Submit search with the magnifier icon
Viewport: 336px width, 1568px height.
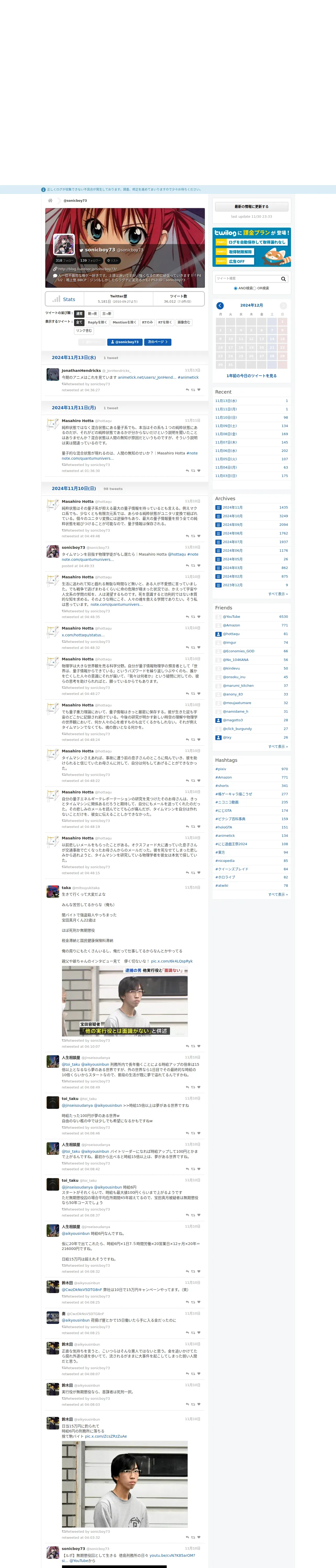point(284,279)
